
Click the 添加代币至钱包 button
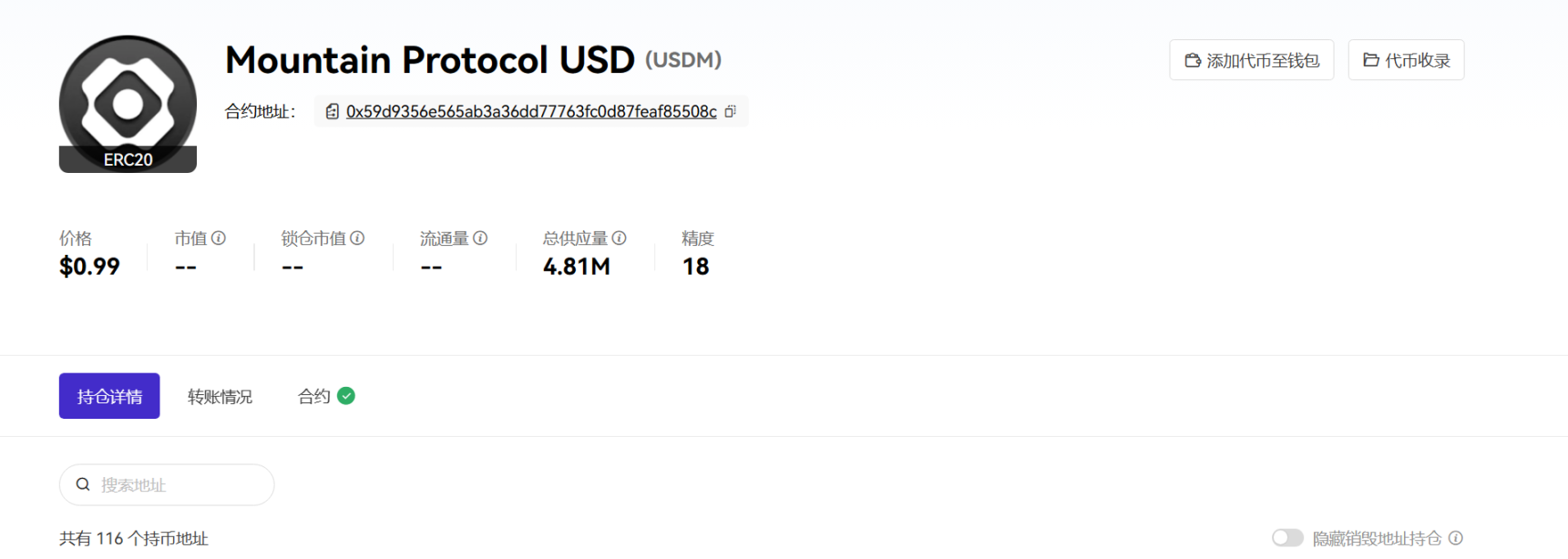pos(1251,60)
